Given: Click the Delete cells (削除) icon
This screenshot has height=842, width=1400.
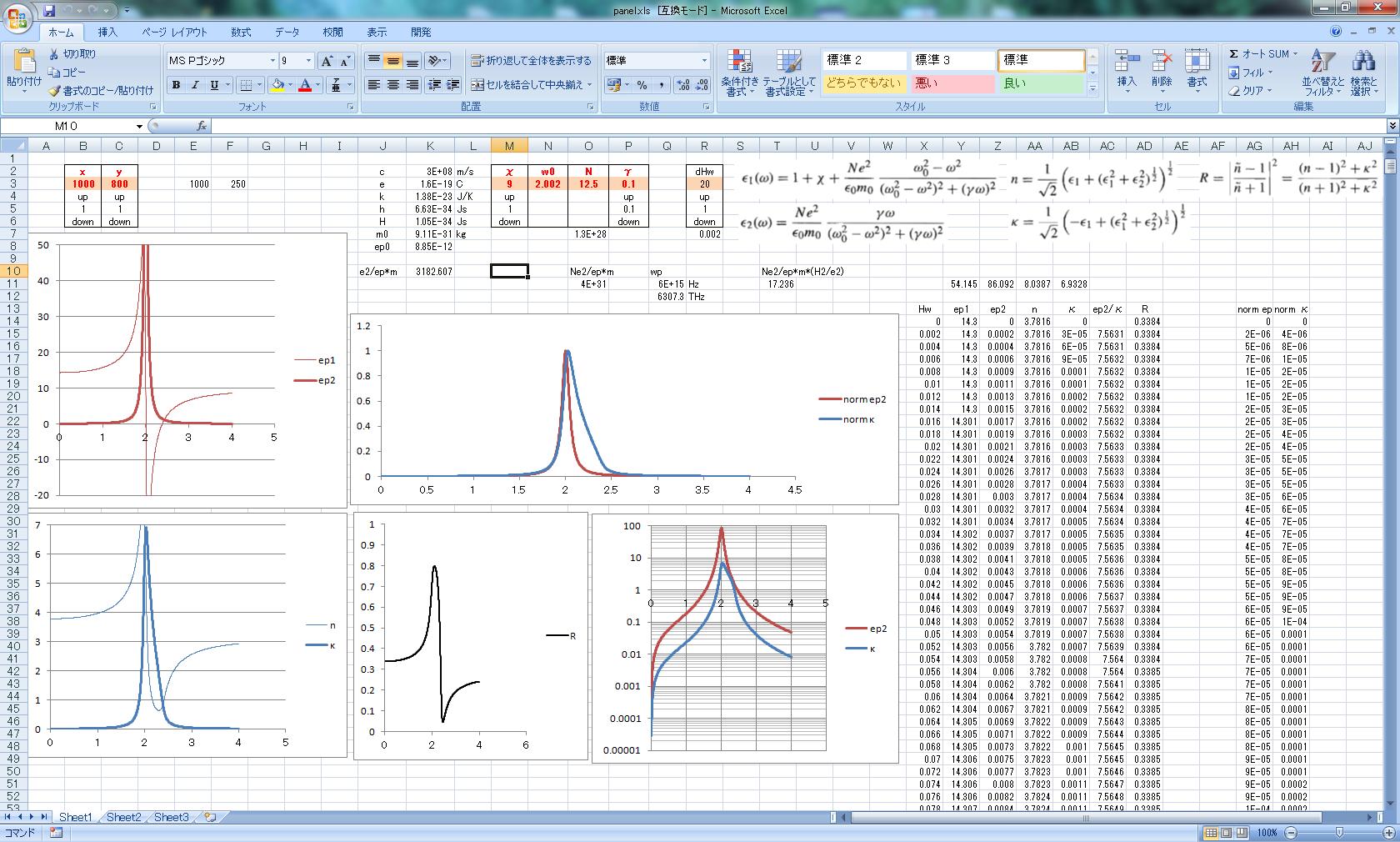Looking at the screenshot, I should pyautogui.click(x=1162, y=62).
